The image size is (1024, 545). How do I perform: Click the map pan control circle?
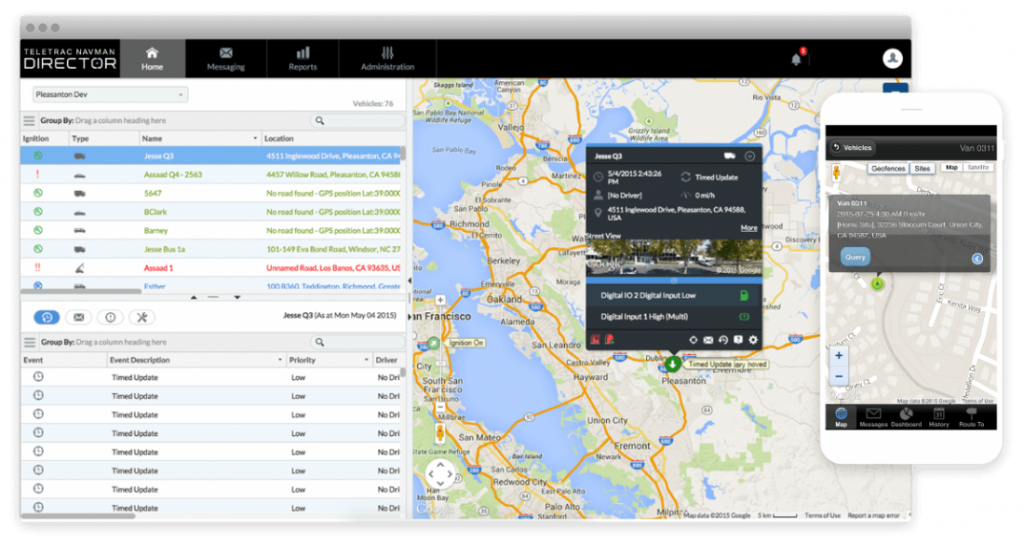[x=441, y=475]
